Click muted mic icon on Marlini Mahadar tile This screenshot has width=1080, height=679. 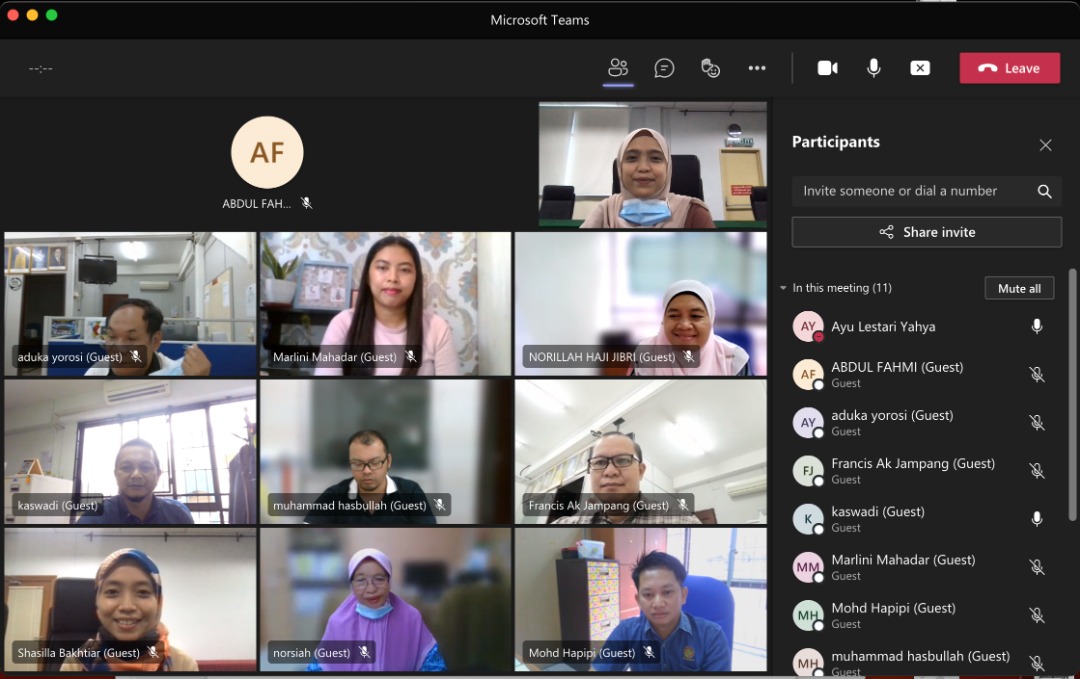(x=411, y=357)
